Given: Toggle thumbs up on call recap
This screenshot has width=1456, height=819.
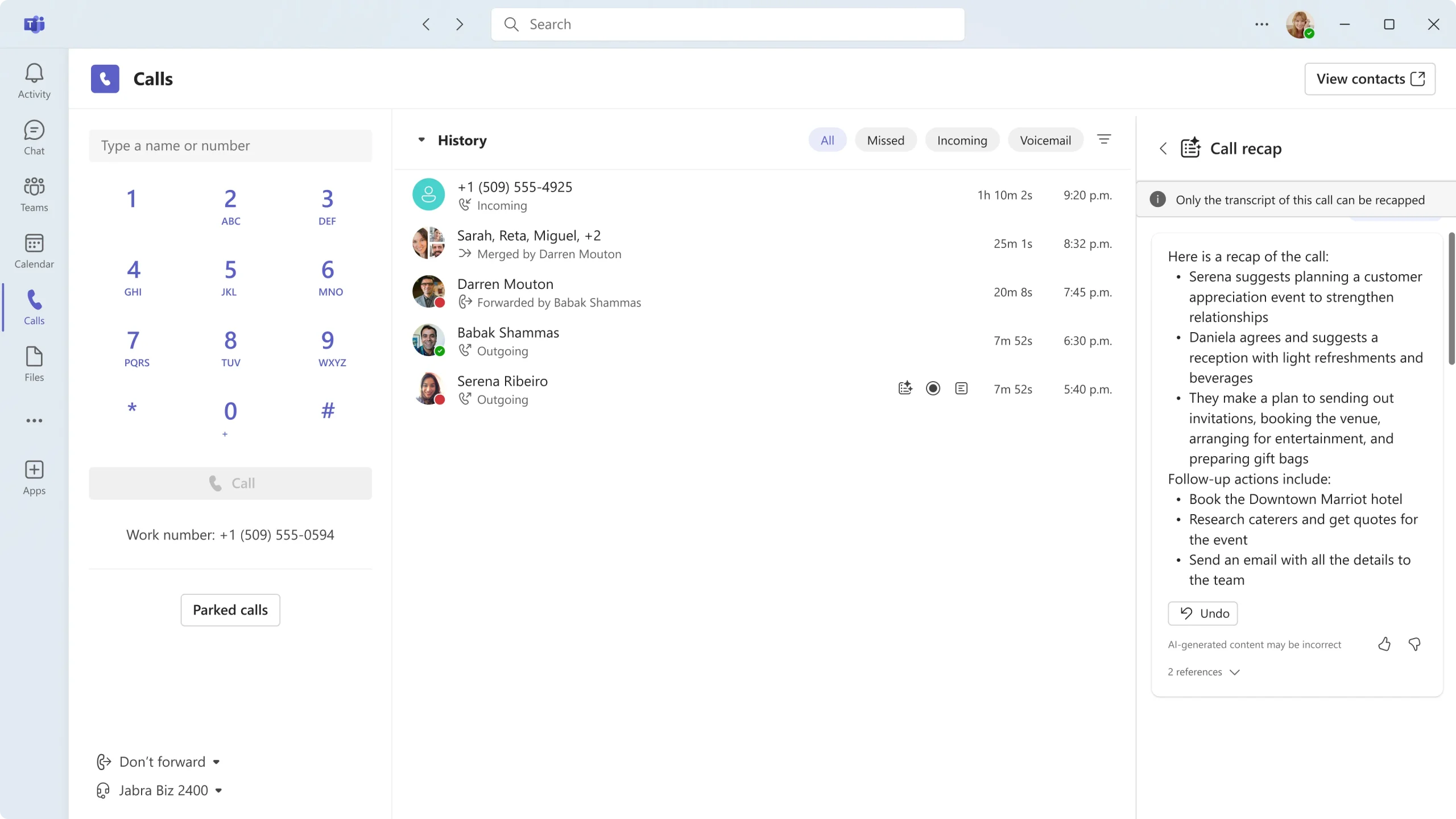Looking at the screenshot, I should (x=1383, y=643).
